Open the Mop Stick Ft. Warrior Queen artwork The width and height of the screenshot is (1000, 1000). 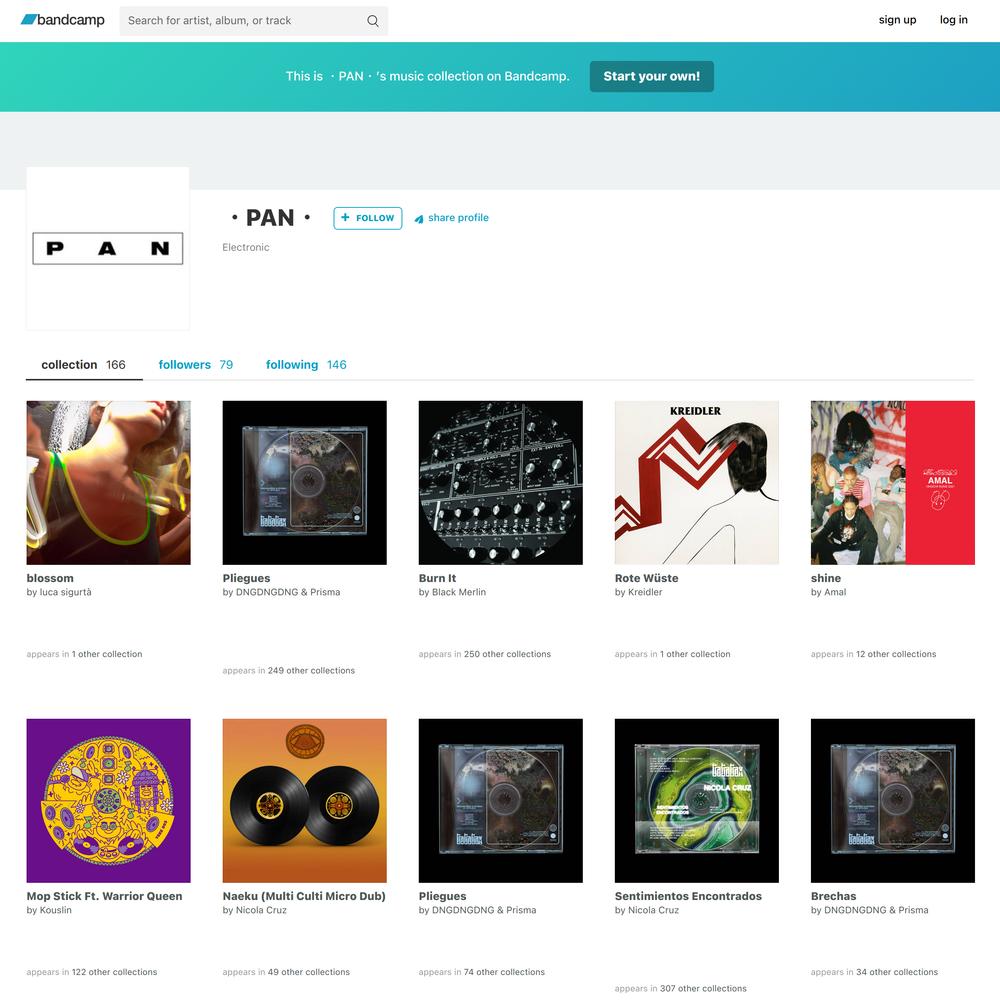[108, 801]
